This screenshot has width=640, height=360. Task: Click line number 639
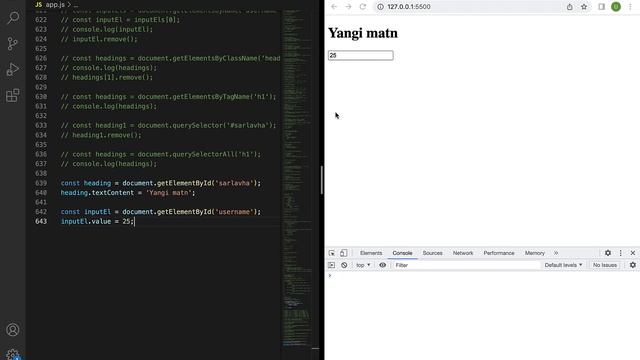click(x=41, y=183)
